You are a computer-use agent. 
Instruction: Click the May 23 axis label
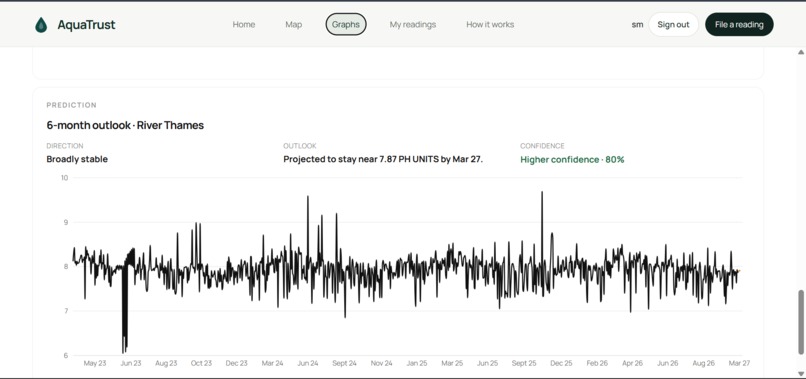(95, 363)
